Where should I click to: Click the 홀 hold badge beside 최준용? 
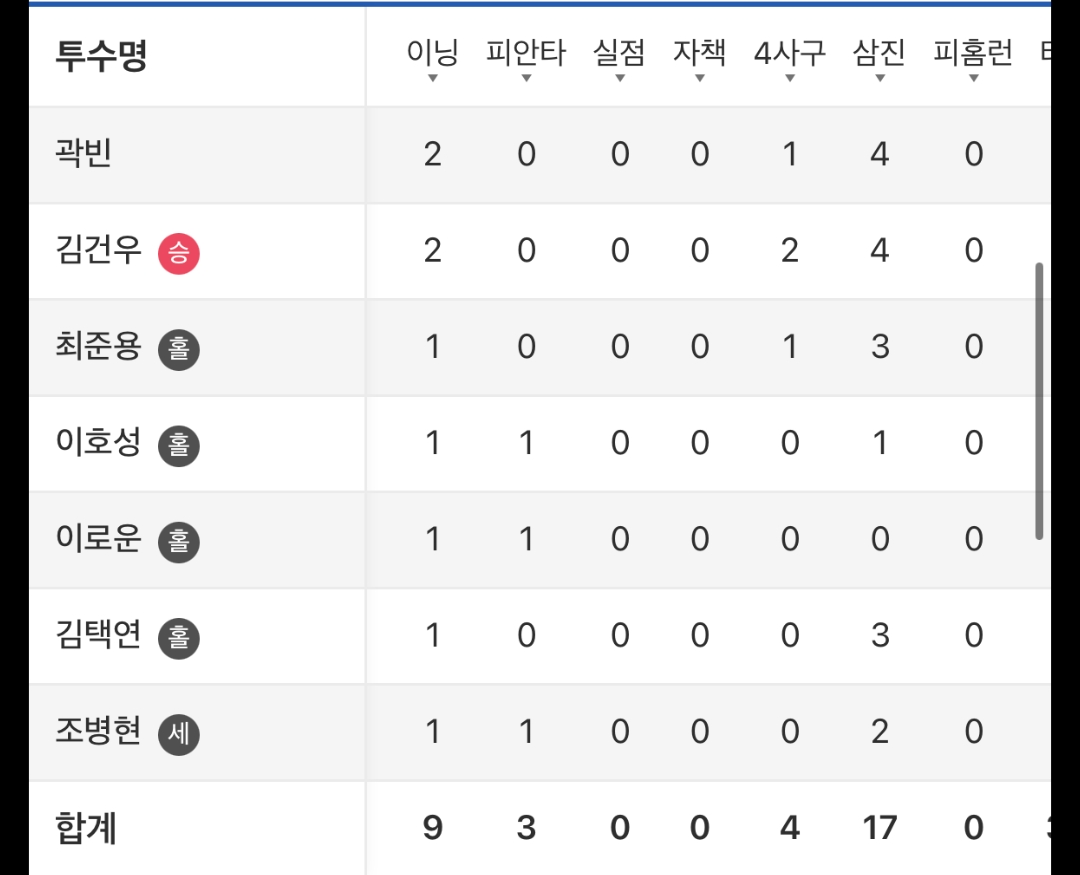[x=179, y=350]
